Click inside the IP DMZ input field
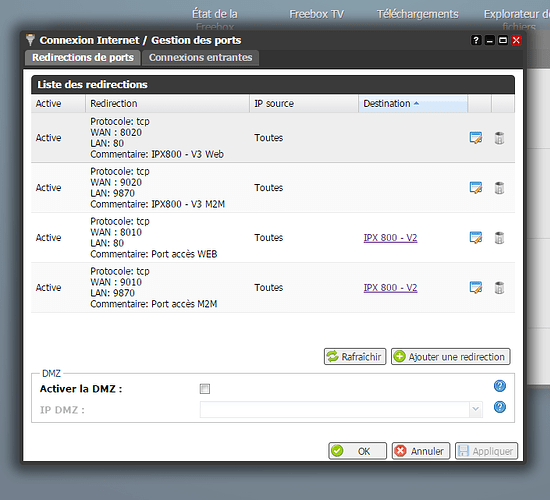The image size is (550, 500). [x=334, y=409]
